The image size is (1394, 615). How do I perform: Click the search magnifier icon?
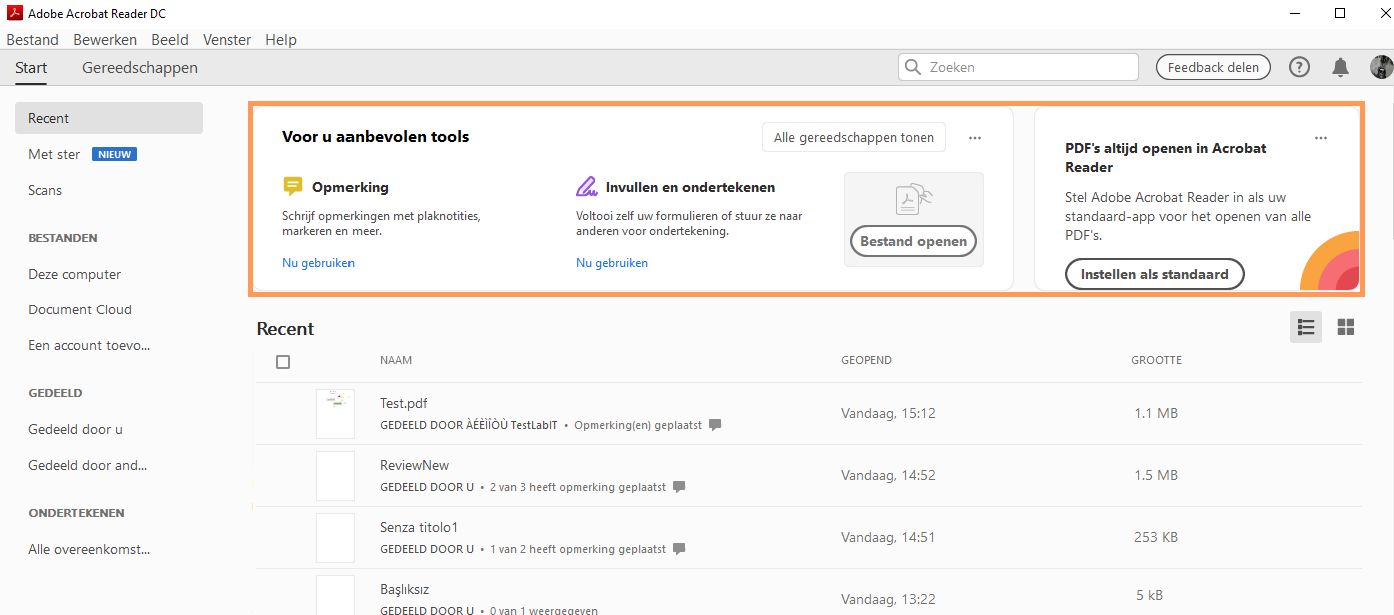point(912,67)
